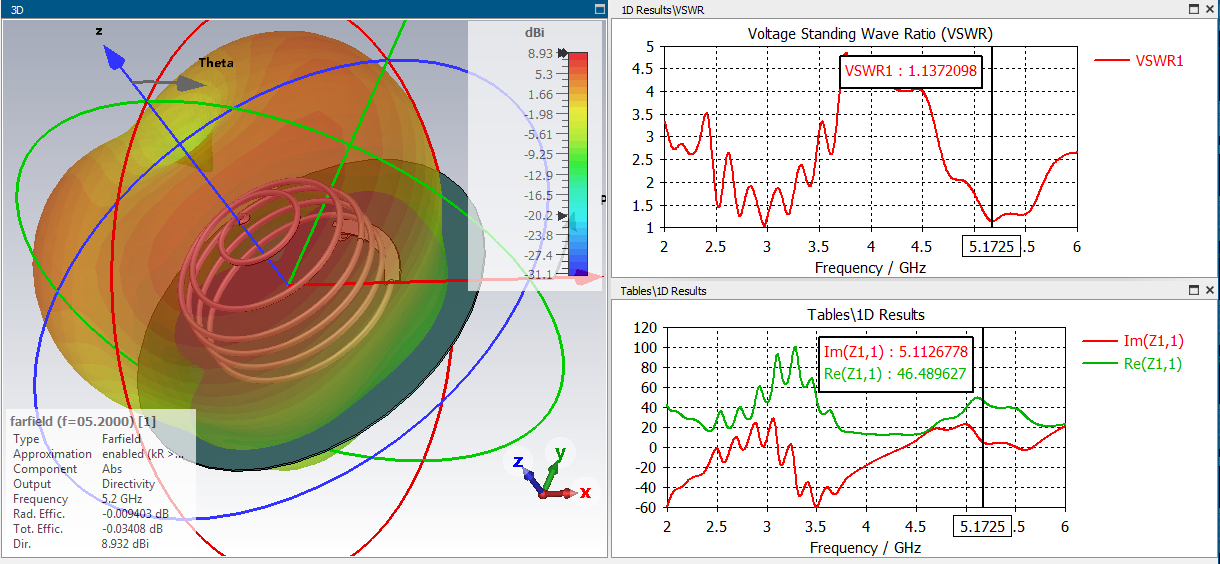1220x564 pixels.
Task: Click the blue z-axis arrow label in 3D view
Action: [x=100, y=31]
